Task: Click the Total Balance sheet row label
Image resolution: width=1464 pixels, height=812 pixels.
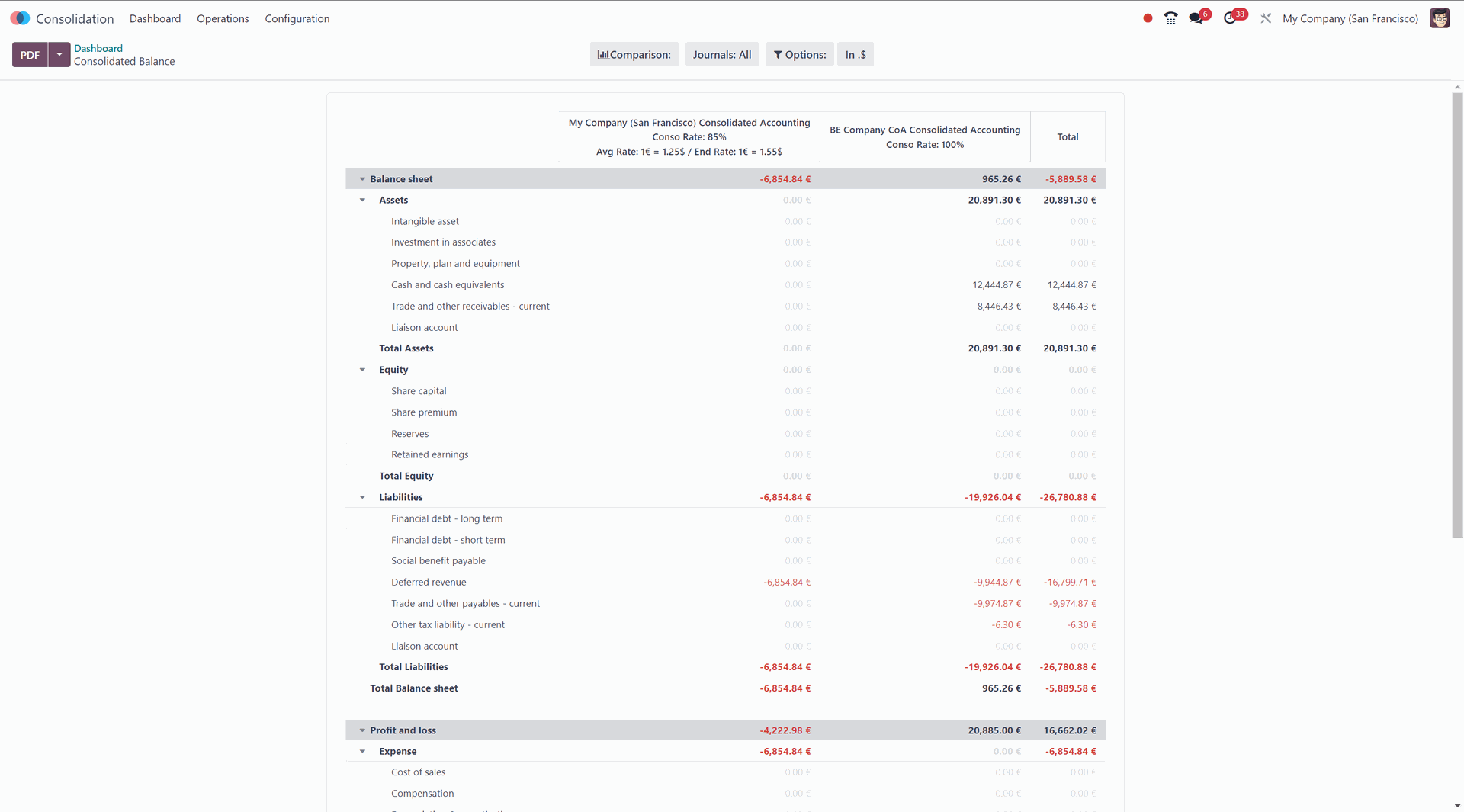Action: (414, 688)
